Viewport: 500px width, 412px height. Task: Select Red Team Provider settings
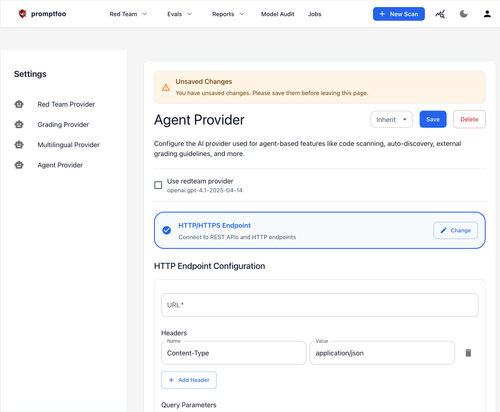[66, 104]
